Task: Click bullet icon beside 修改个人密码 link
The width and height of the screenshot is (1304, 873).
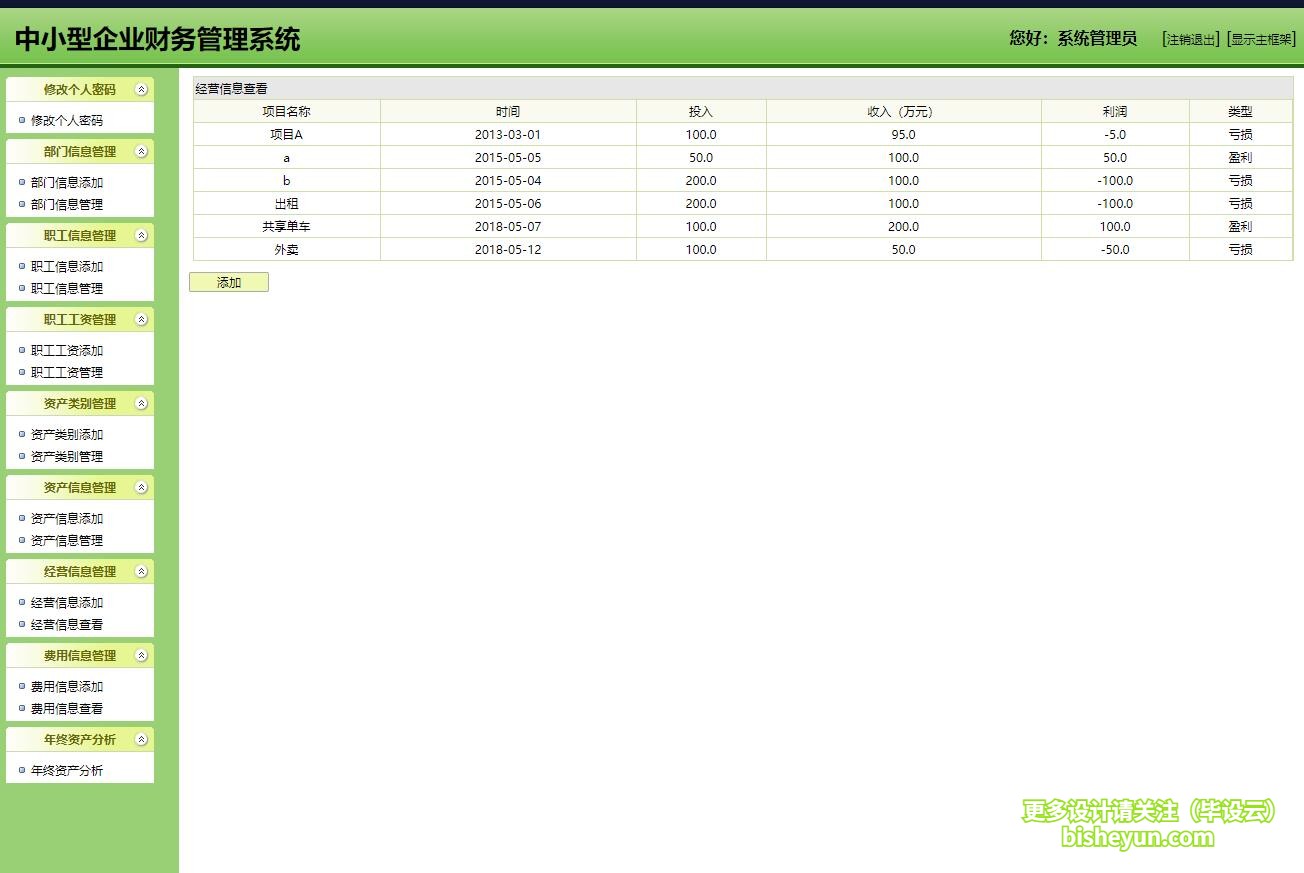Action: [22, 120]
